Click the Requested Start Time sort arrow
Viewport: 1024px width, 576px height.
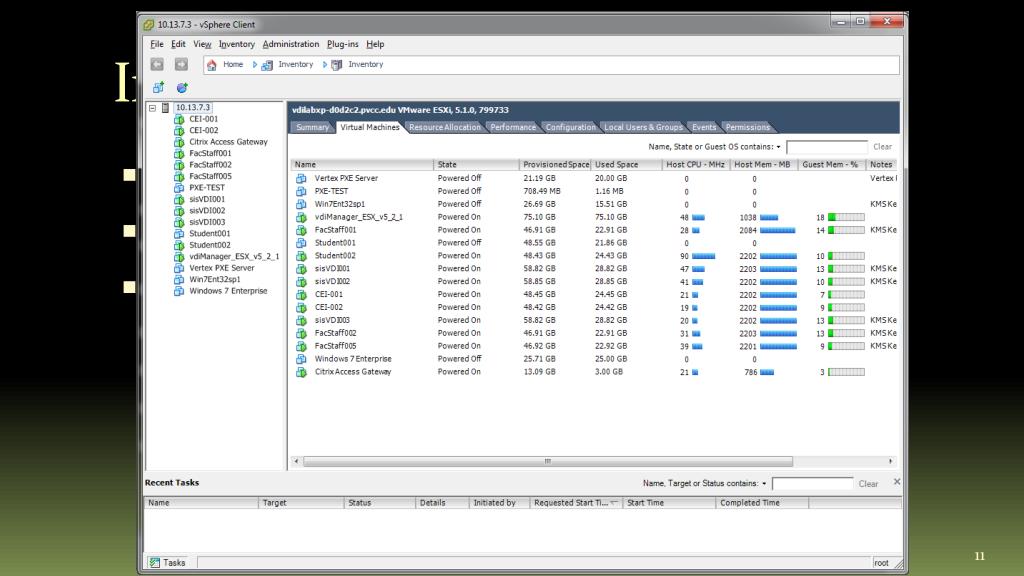tap(614, 503)
